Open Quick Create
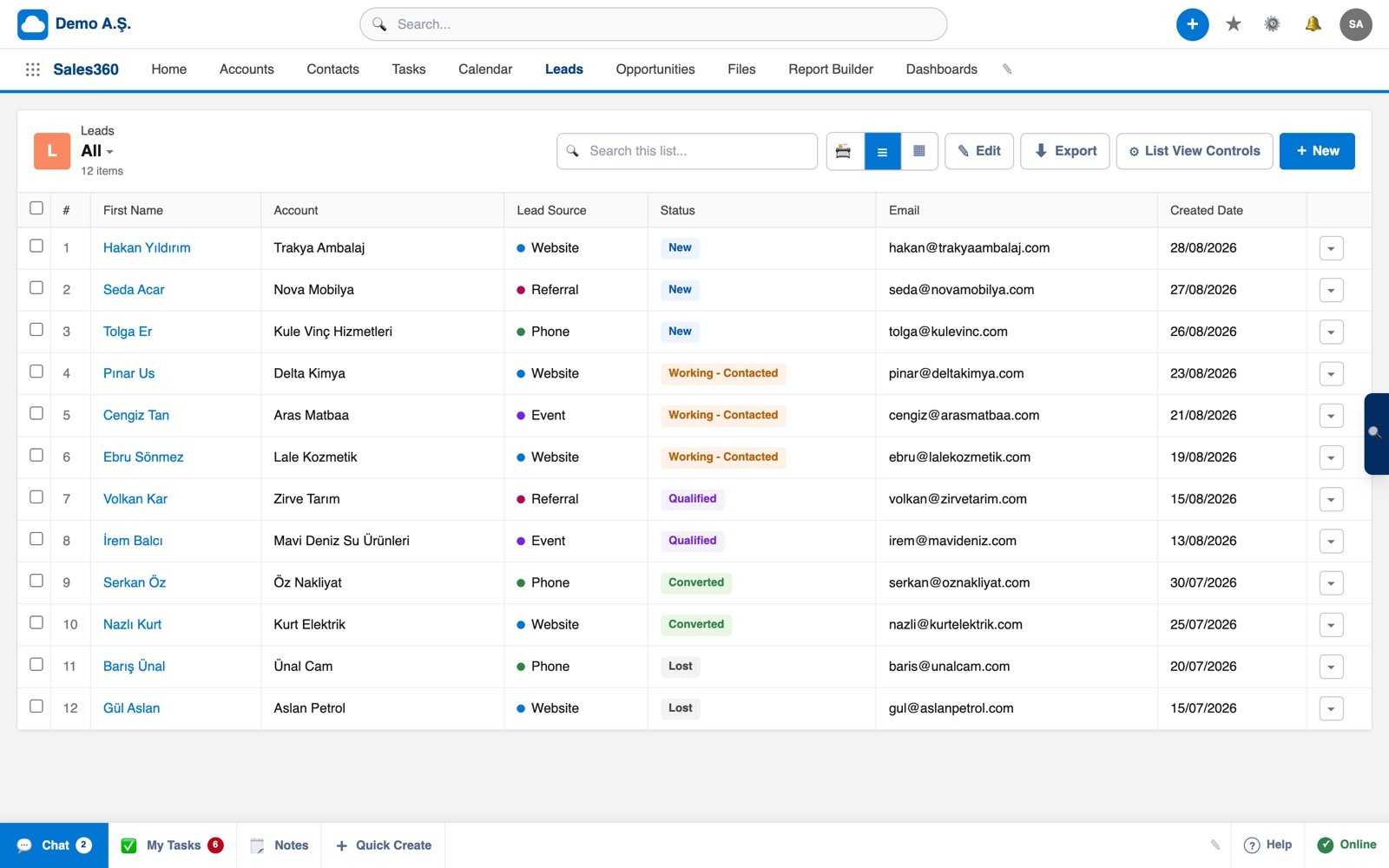 [x=383, y=845]
